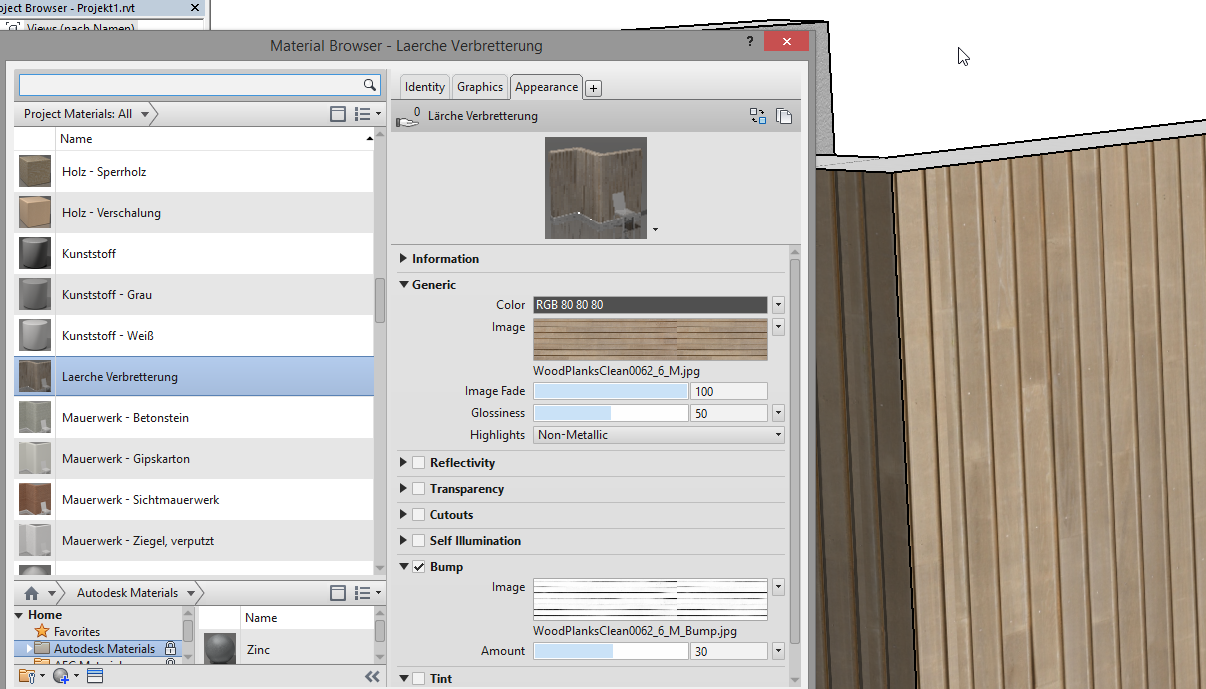The width and height of the screenshot is (1206, 689).
Task: Select Mauerwerk - Gipskarton material
Action: tap(194, 459)
